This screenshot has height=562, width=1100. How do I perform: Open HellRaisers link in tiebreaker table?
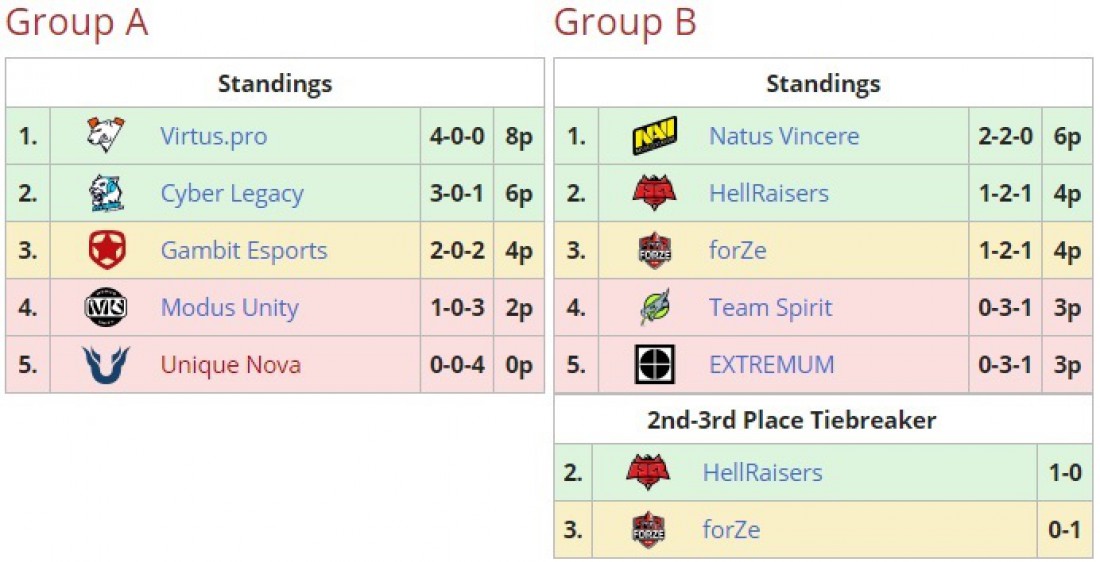coord(763,472)
